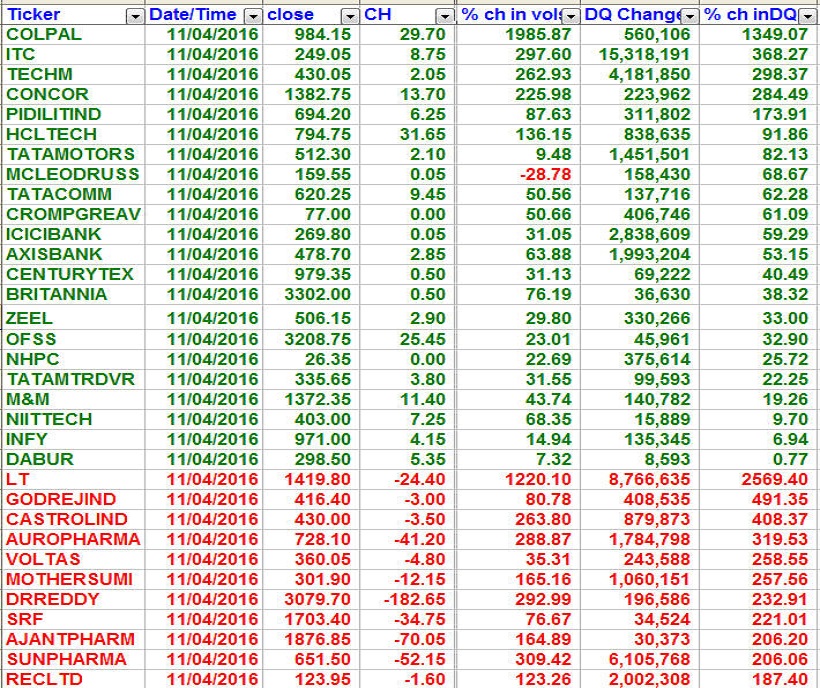This screenshot has height=688, width=820.
Task: Click the DRREDDY ticker cell
Action: 53,599
